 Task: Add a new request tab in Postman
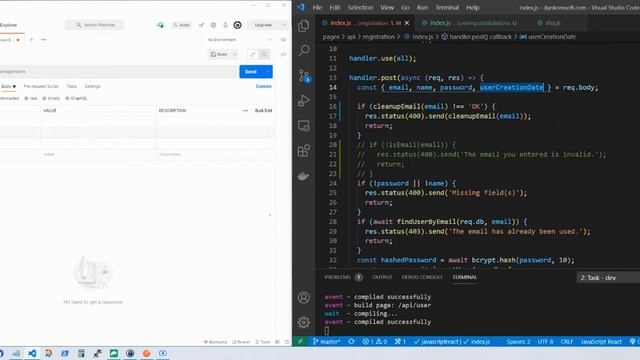coord(31,40)
